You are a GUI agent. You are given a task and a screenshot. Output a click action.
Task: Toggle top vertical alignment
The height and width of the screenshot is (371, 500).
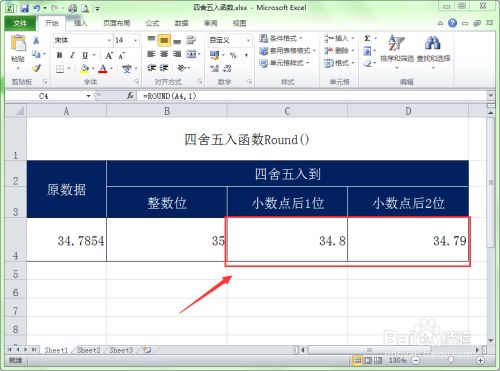point(151,40)
